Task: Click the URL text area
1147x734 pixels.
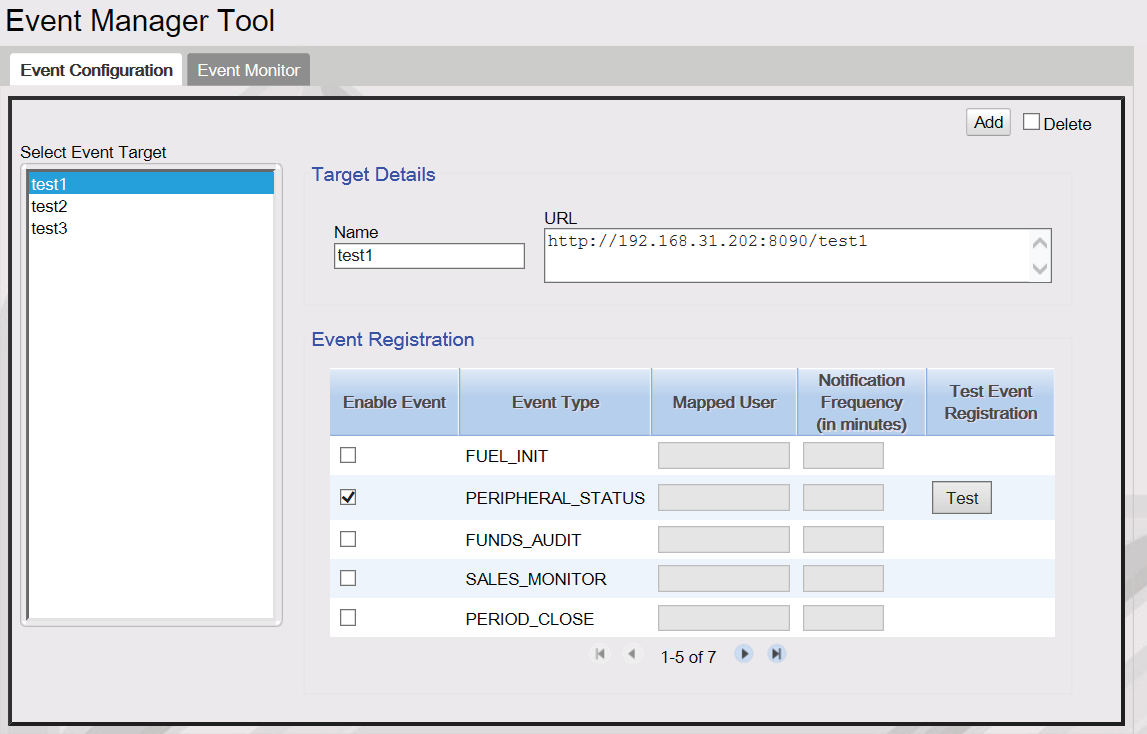Action: [787, 255]
